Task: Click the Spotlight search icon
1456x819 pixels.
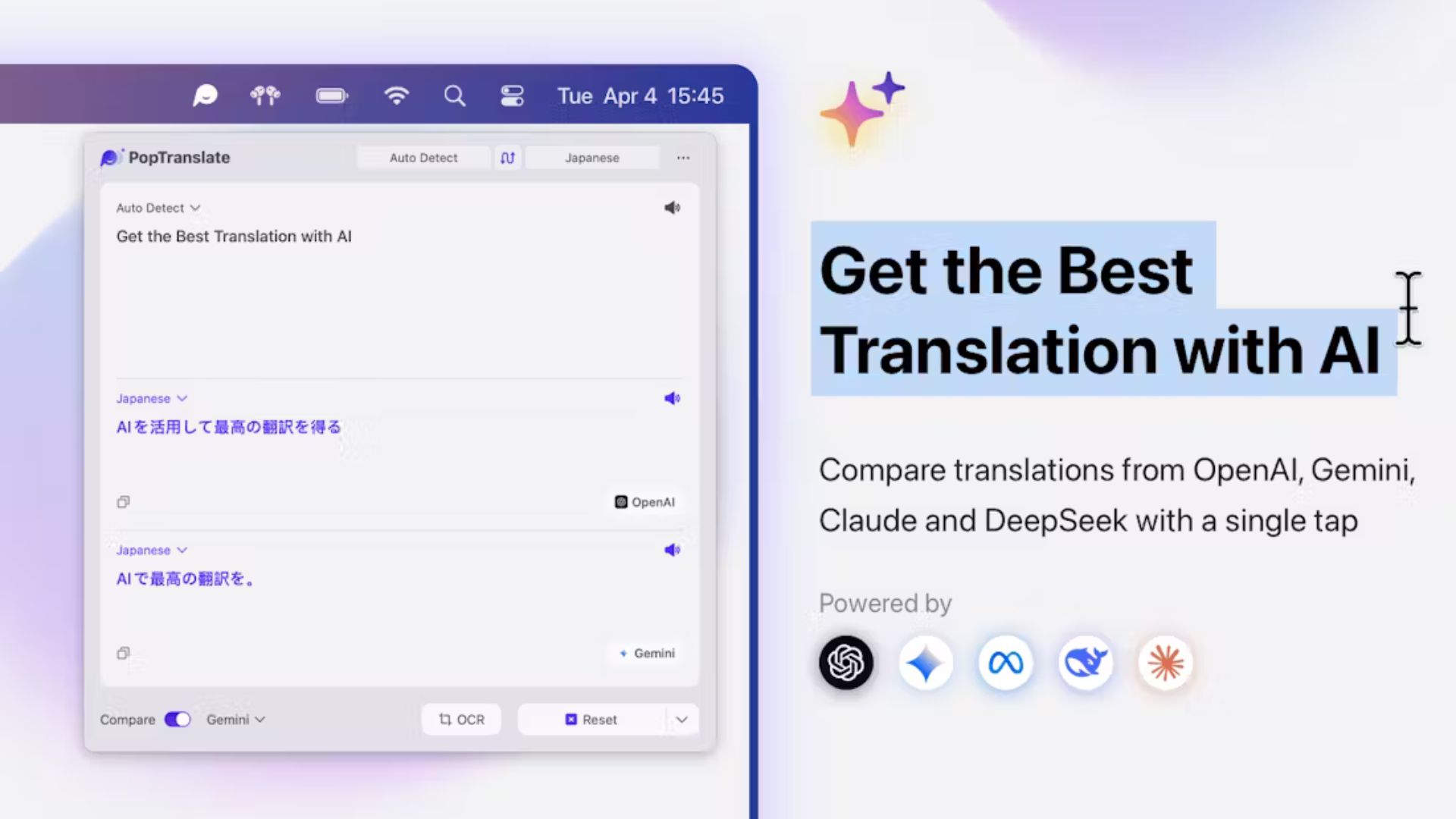Action: tap(454, 96)
